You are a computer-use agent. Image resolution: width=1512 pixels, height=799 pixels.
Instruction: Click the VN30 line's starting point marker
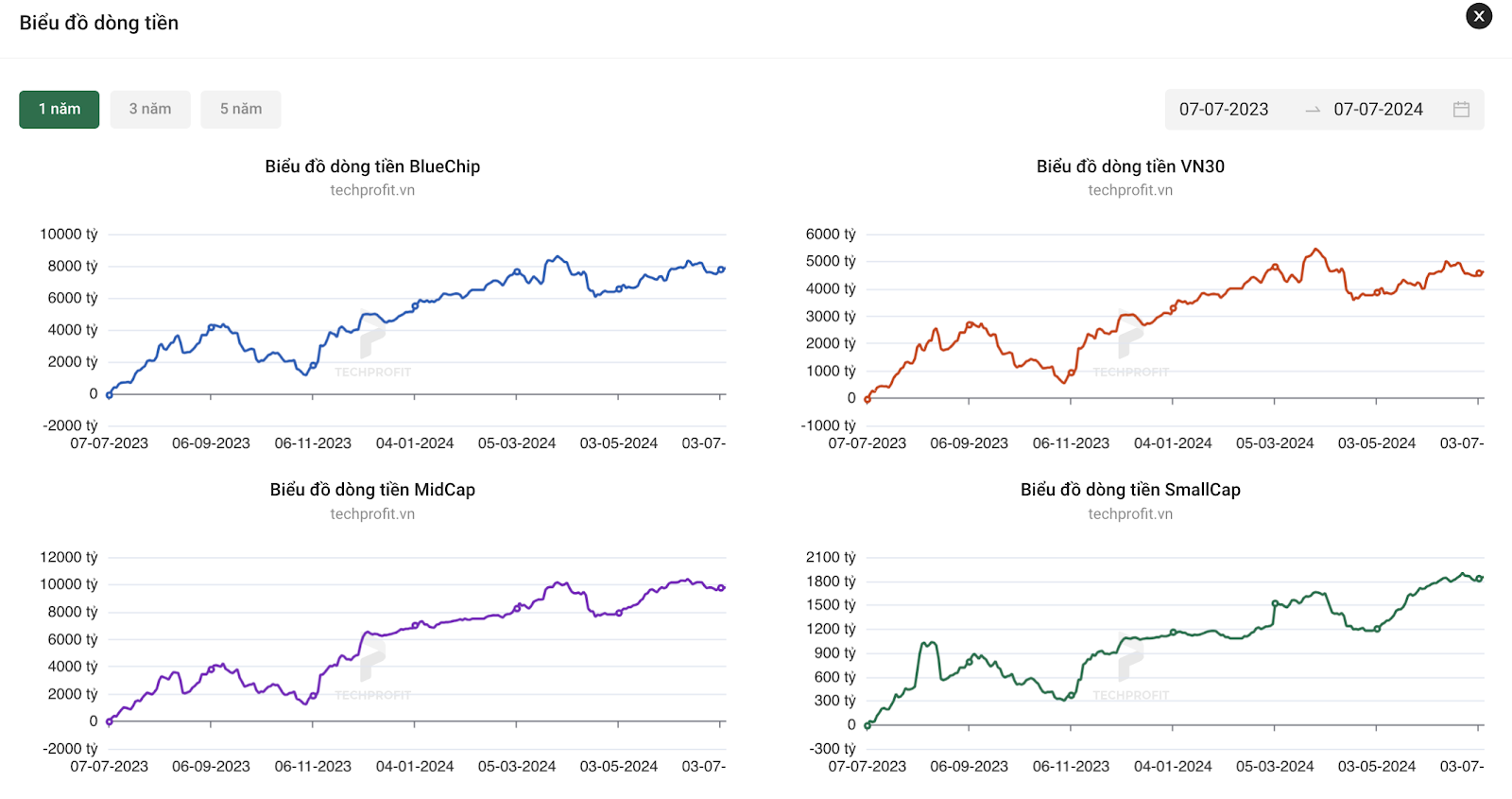coord(868,400)
